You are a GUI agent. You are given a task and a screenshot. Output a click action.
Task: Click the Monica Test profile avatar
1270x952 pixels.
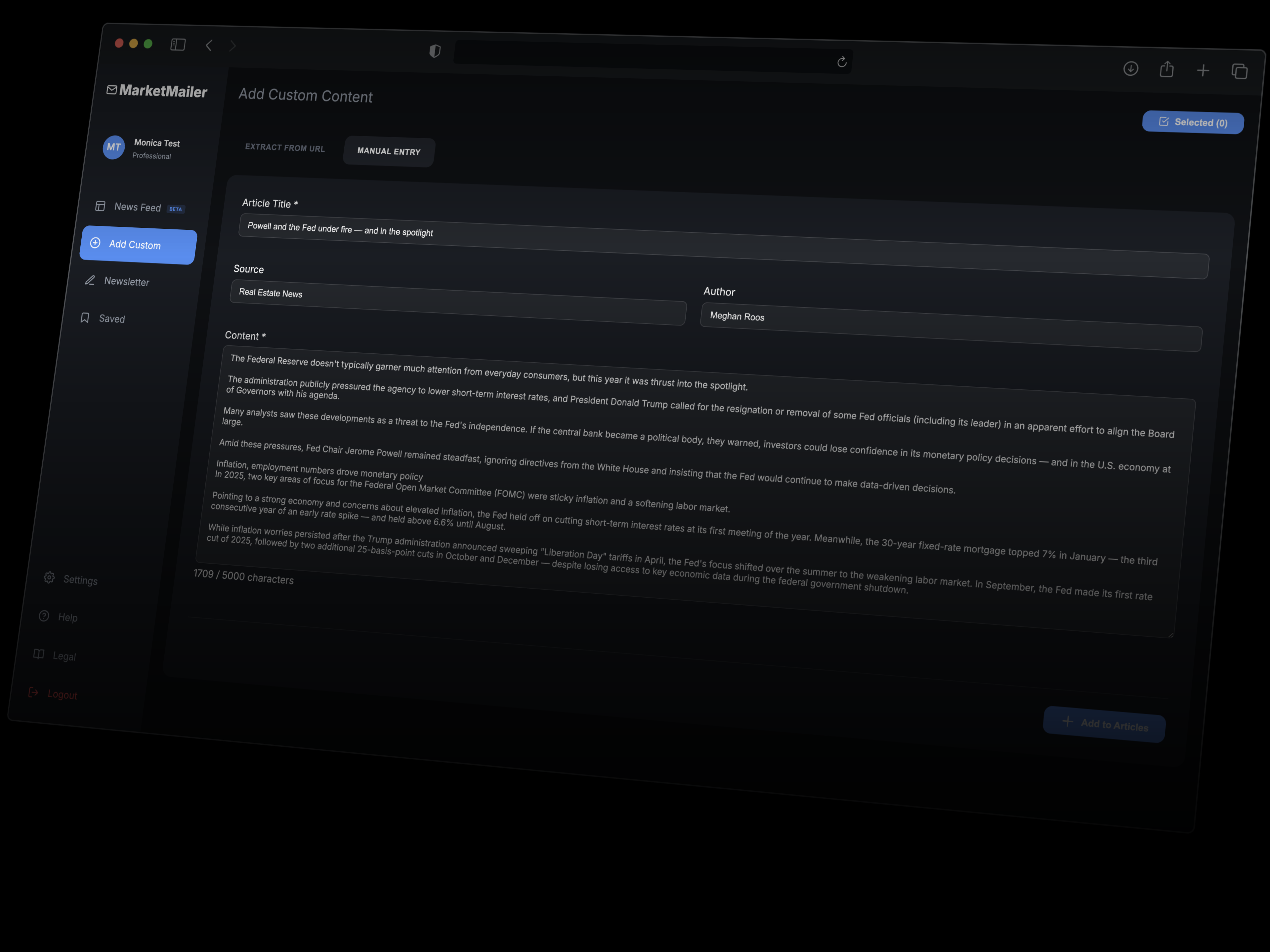pos(113,147)
